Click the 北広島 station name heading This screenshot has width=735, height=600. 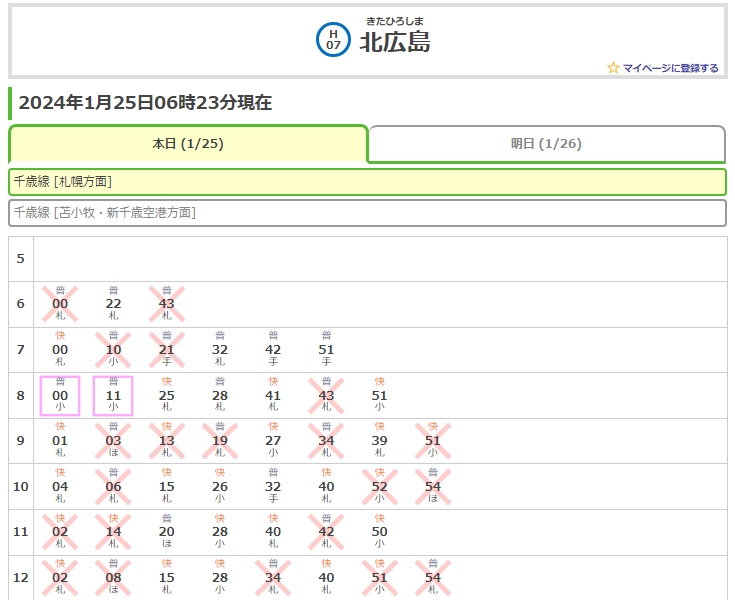395,42
